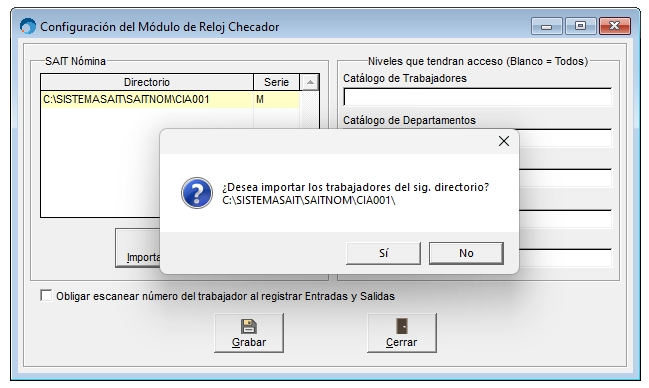This screenshot has height=388, width=649.
Task: Close the Reloj Checador configuration window
Action: tap(615, 26)
